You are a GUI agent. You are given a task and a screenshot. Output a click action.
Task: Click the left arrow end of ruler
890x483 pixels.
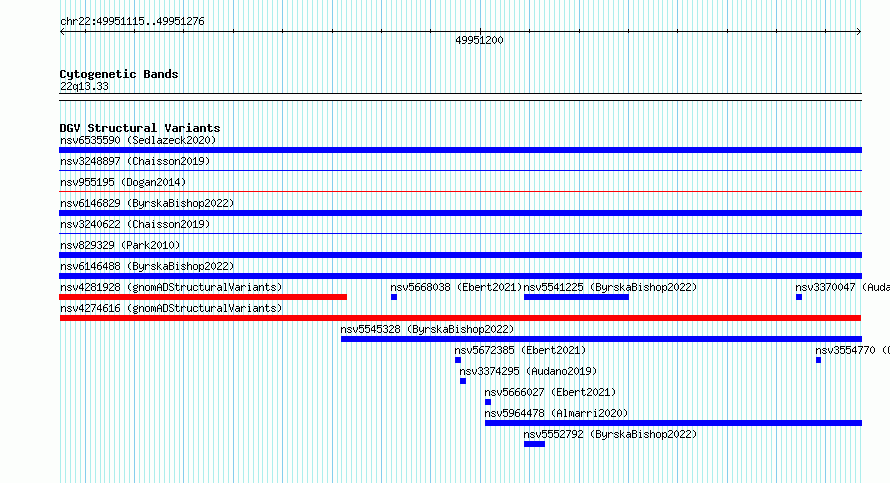pyautogui.click(x=62, y=32)
